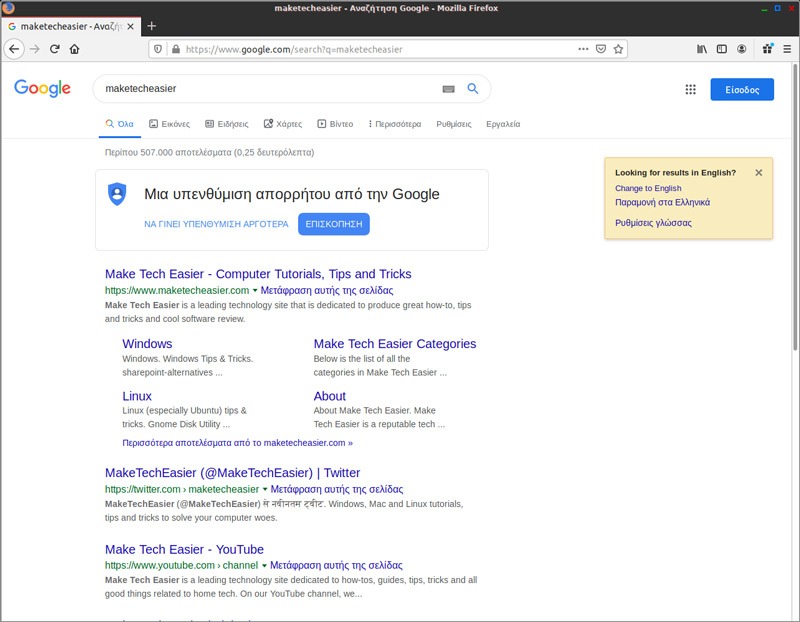Change search results to English

pyautogui.click(x=649, y=186)
